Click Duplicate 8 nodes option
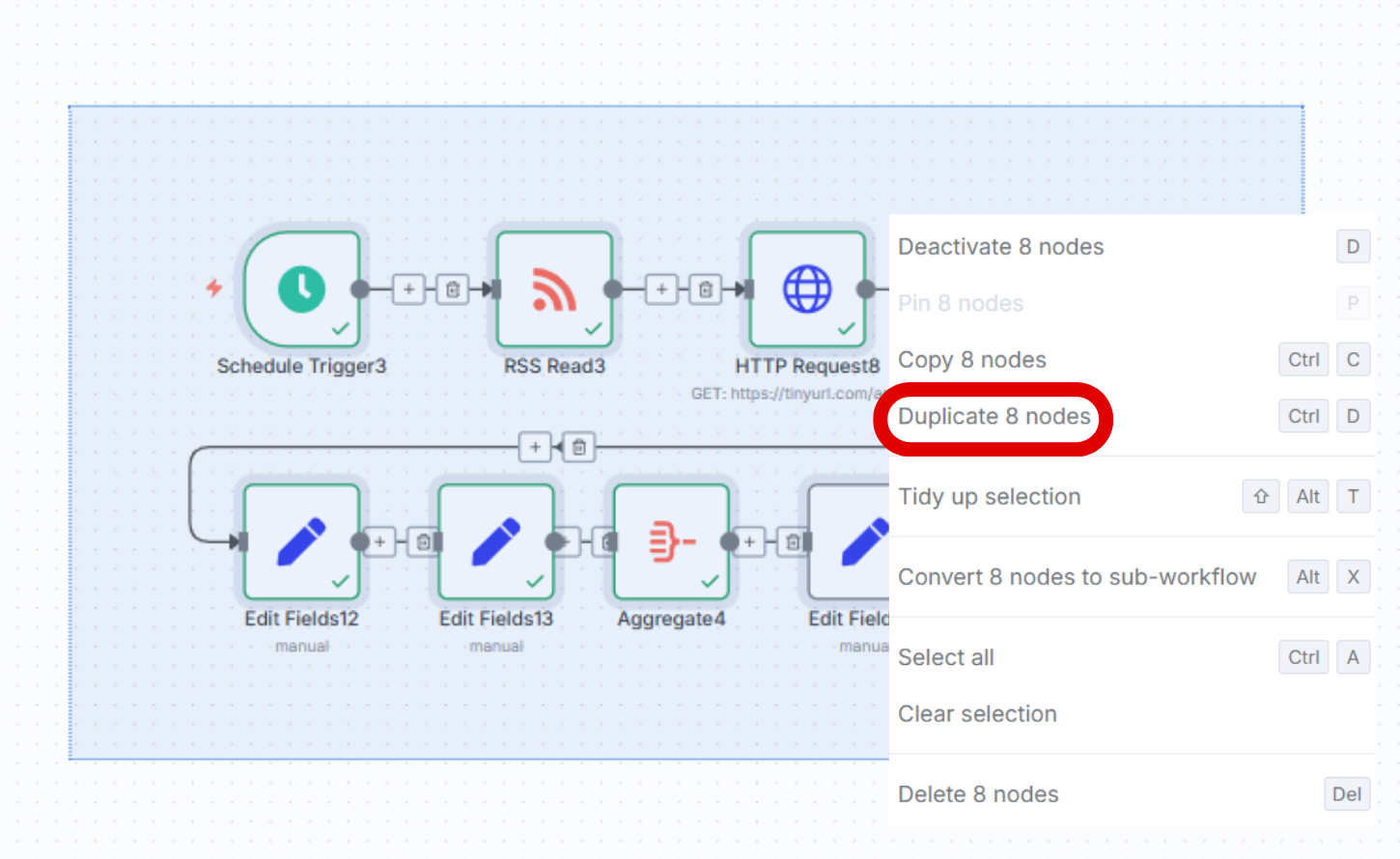Image resolution: width=1400 pixels, height=859 pixels. pos(994,417)
